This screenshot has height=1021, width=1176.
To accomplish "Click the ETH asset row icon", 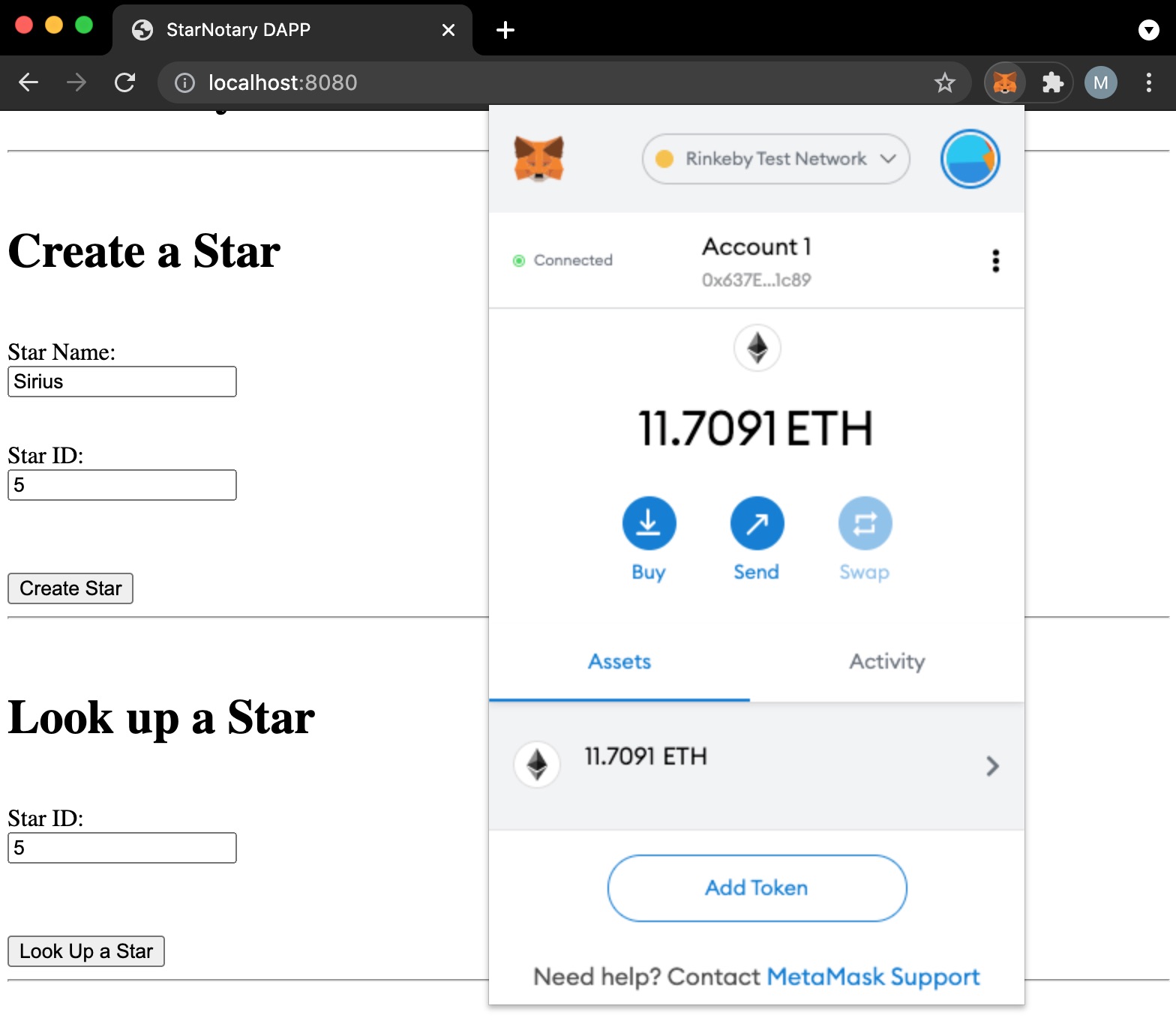I will click(x=537, y=765).
